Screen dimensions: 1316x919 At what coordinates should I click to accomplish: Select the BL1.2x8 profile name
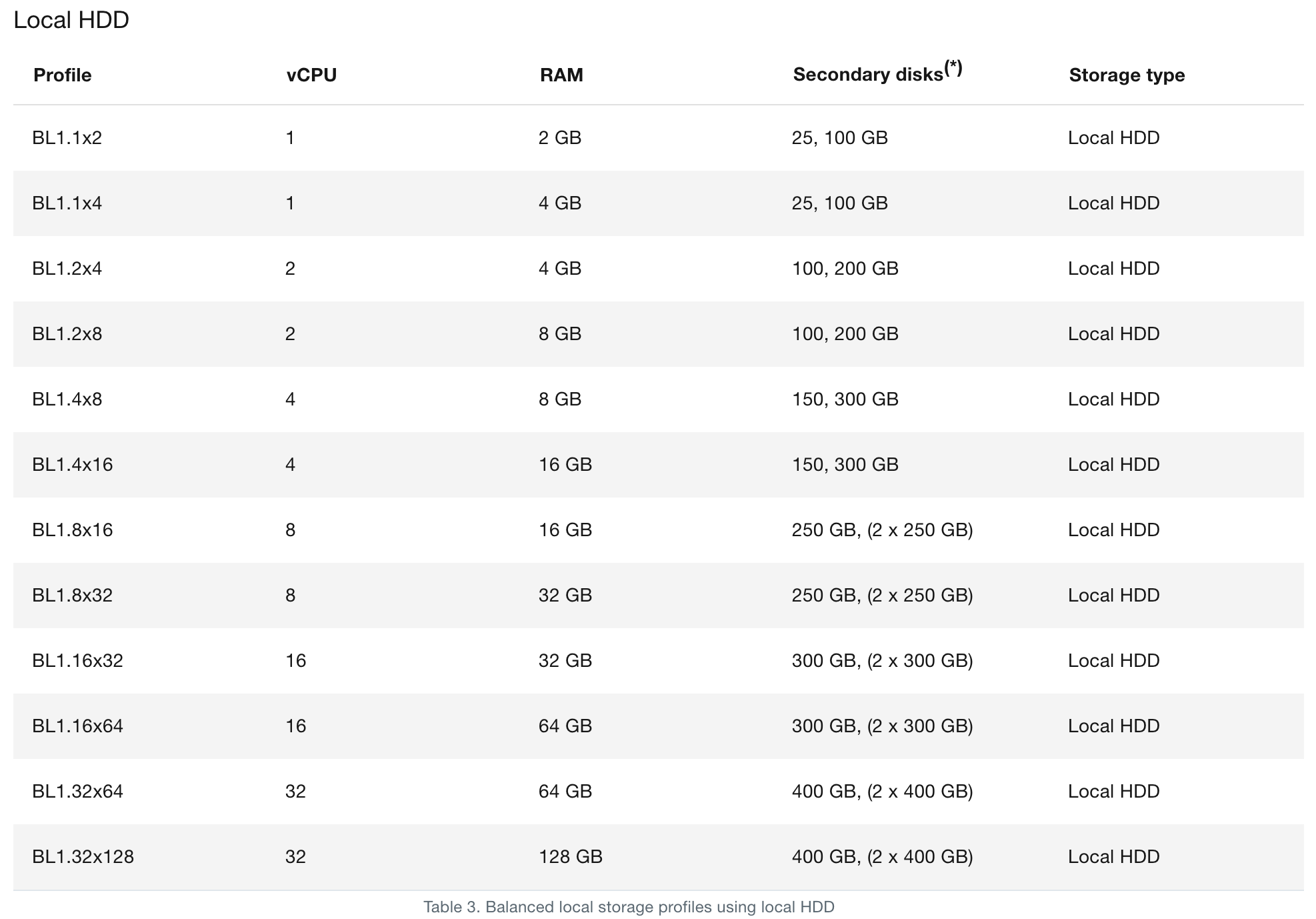(67, 333)
